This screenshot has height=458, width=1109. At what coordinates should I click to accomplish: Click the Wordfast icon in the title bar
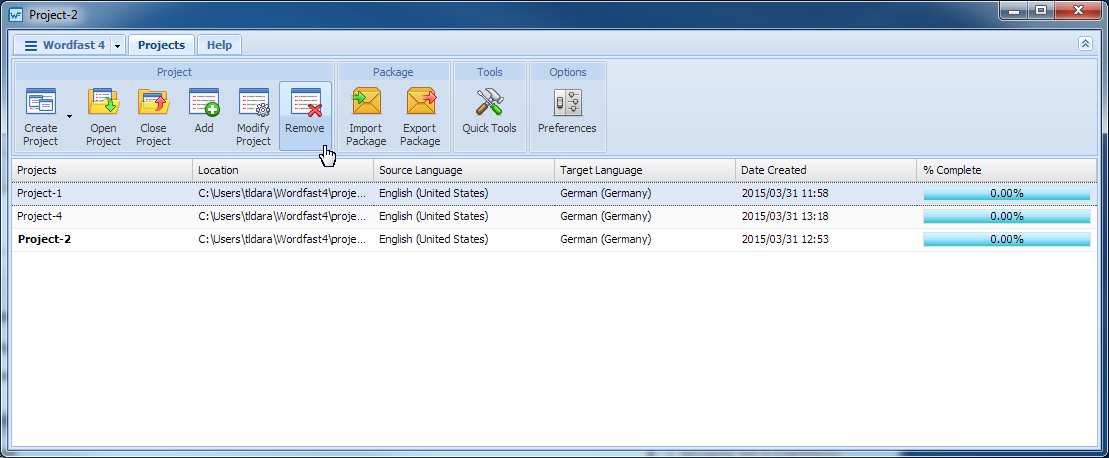(16, 14)
